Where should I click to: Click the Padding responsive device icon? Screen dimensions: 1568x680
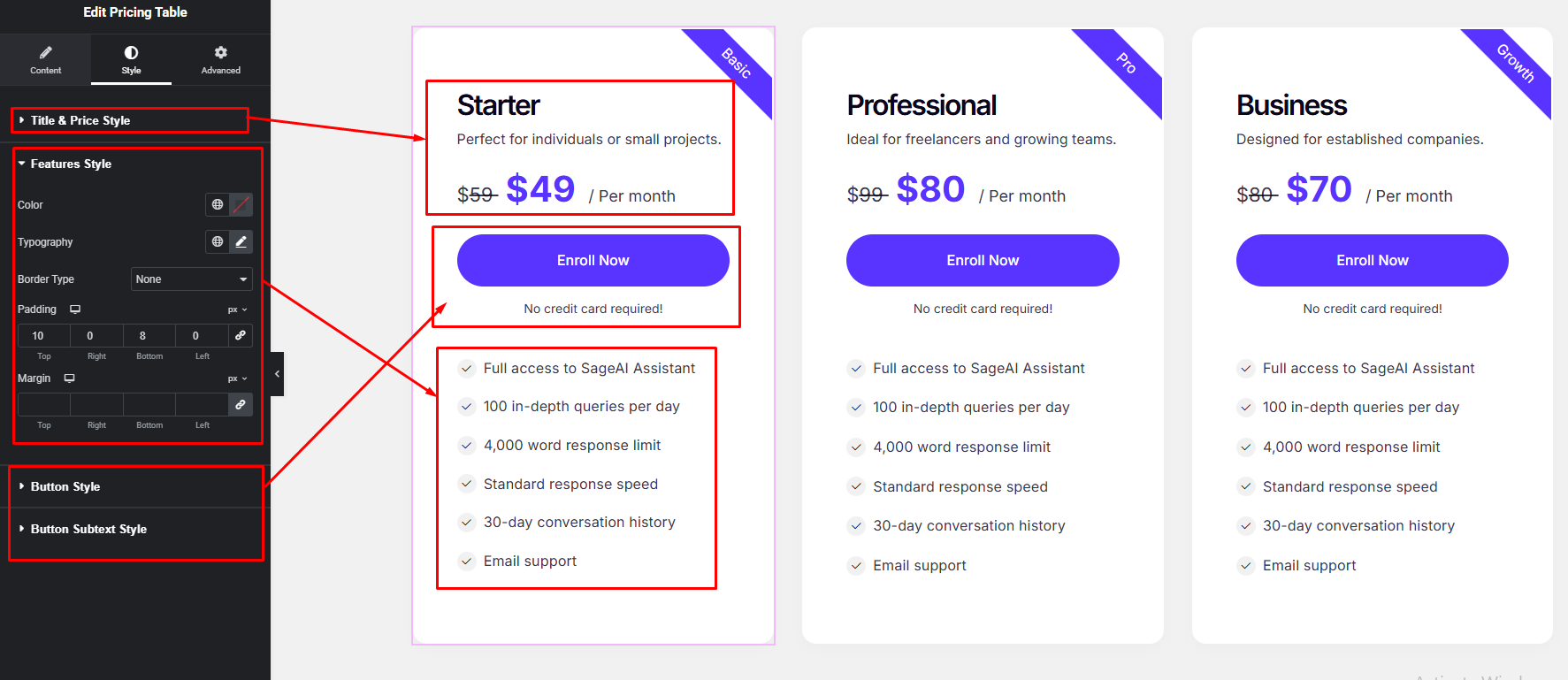click(75, 309)
